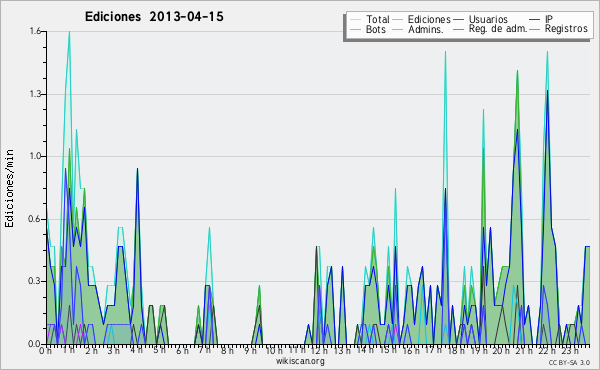Image resolution: width=600 pixels, height=370 pixels.
Task: Click the Total spike peak between 17 h and 18 h
Action: point(445,52)
